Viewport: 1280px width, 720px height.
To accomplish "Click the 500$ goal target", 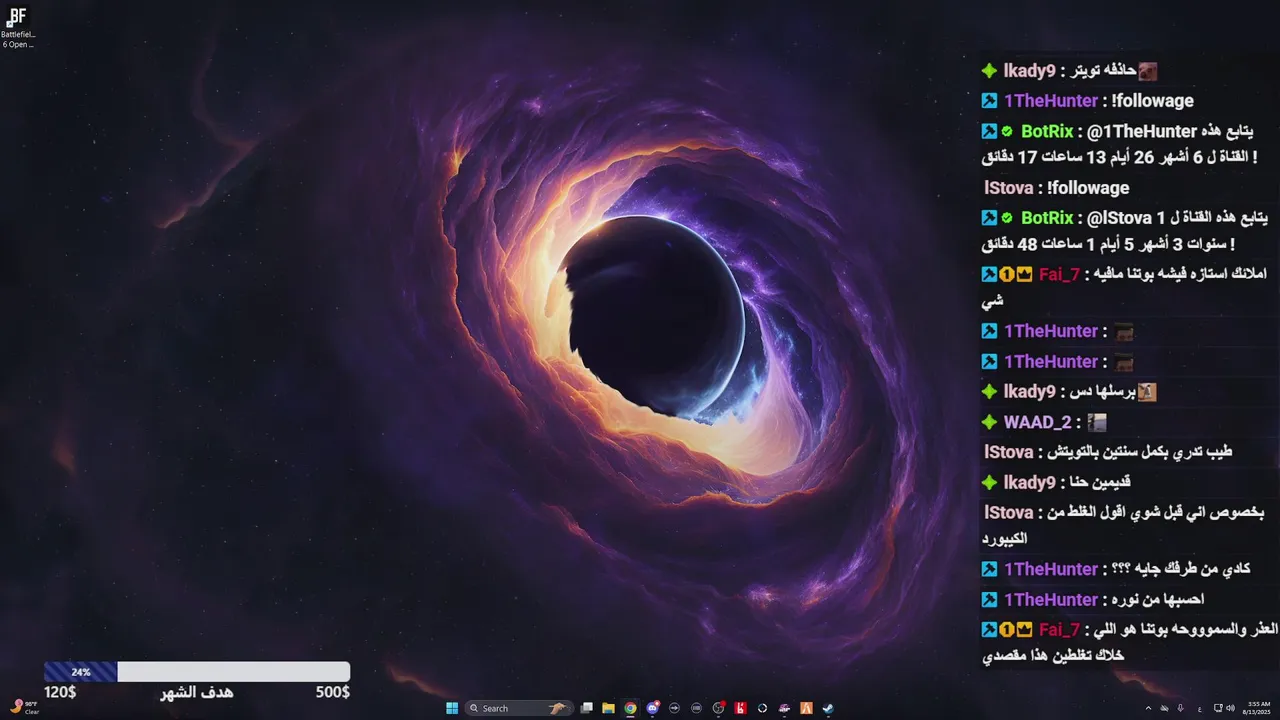I will coord(333,692).
